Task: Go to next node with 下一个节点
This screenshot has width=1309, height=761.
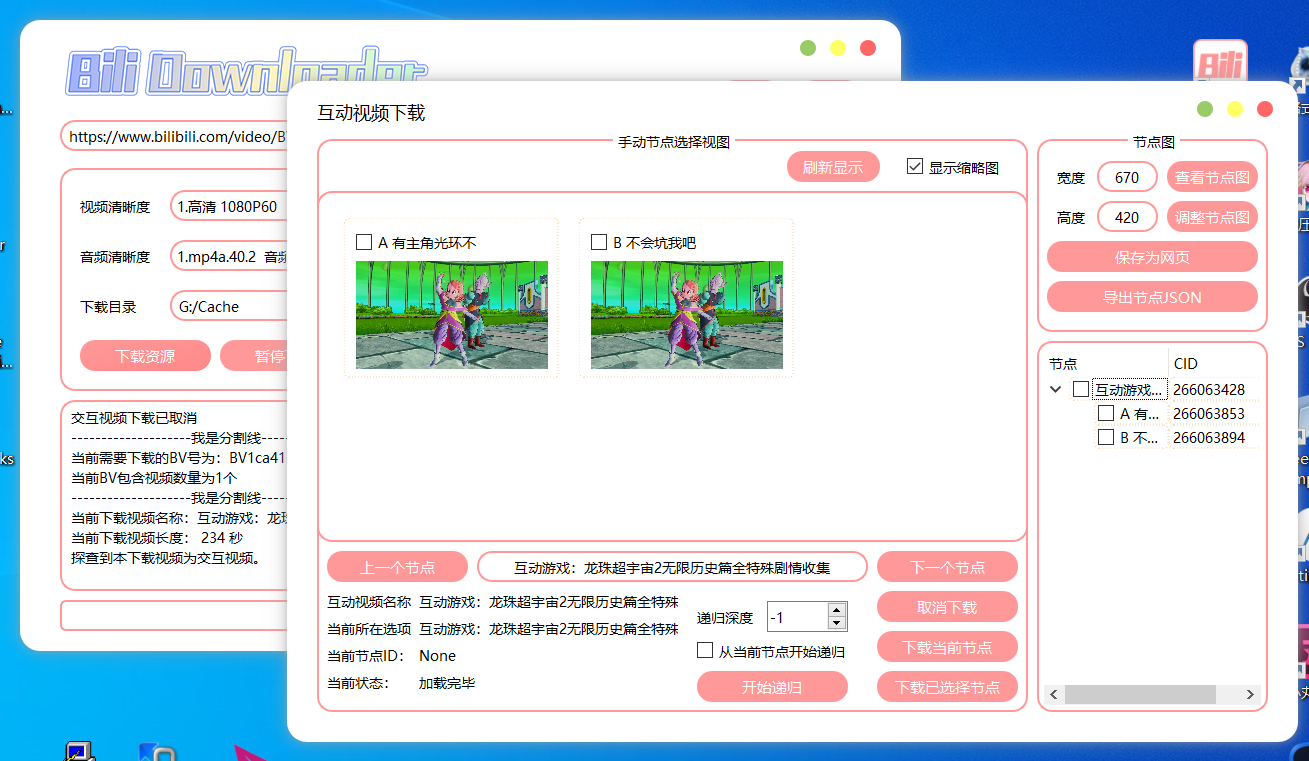Action: tap(946, 566)
